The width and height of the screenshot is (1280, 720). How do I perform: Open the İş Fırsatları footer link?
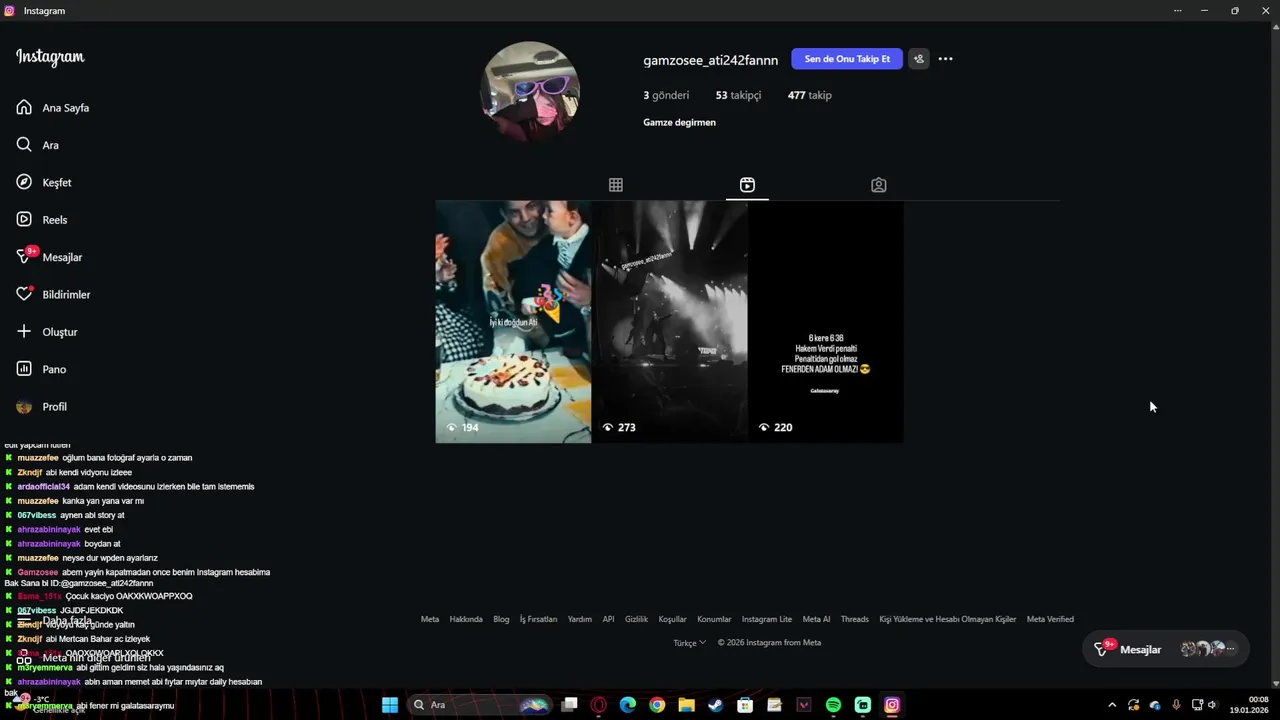pyautogui.click(x=538, y=619)
